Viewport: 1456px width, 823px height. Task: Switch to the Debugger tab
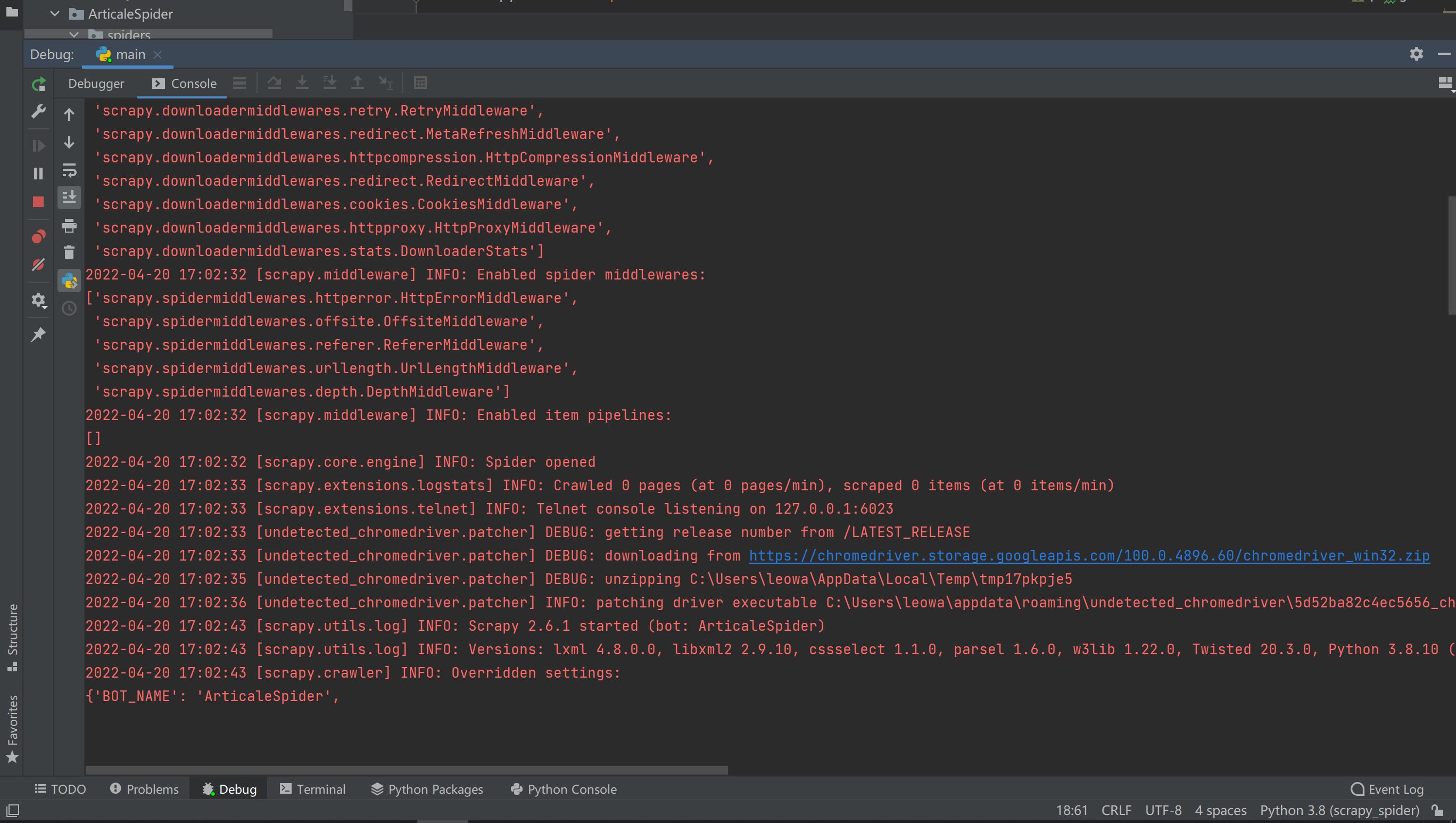tap(96, 84)
